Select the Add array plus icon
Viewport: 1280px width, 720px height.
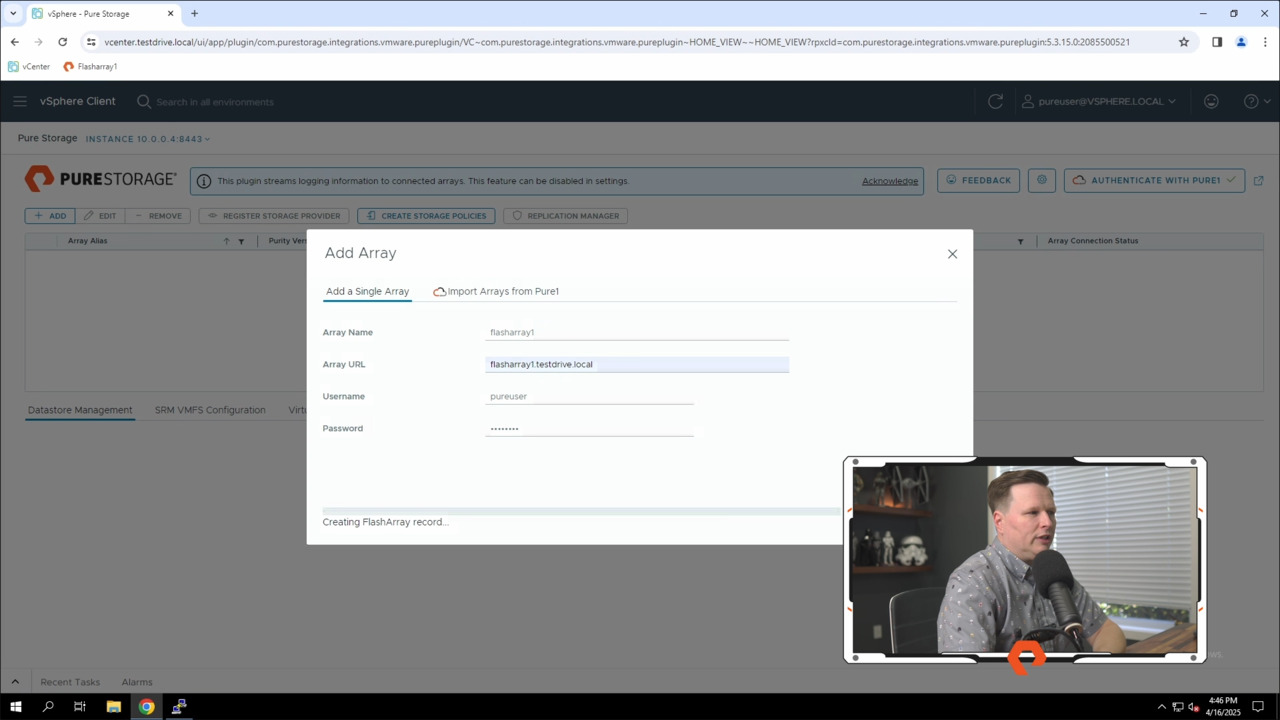38,215
